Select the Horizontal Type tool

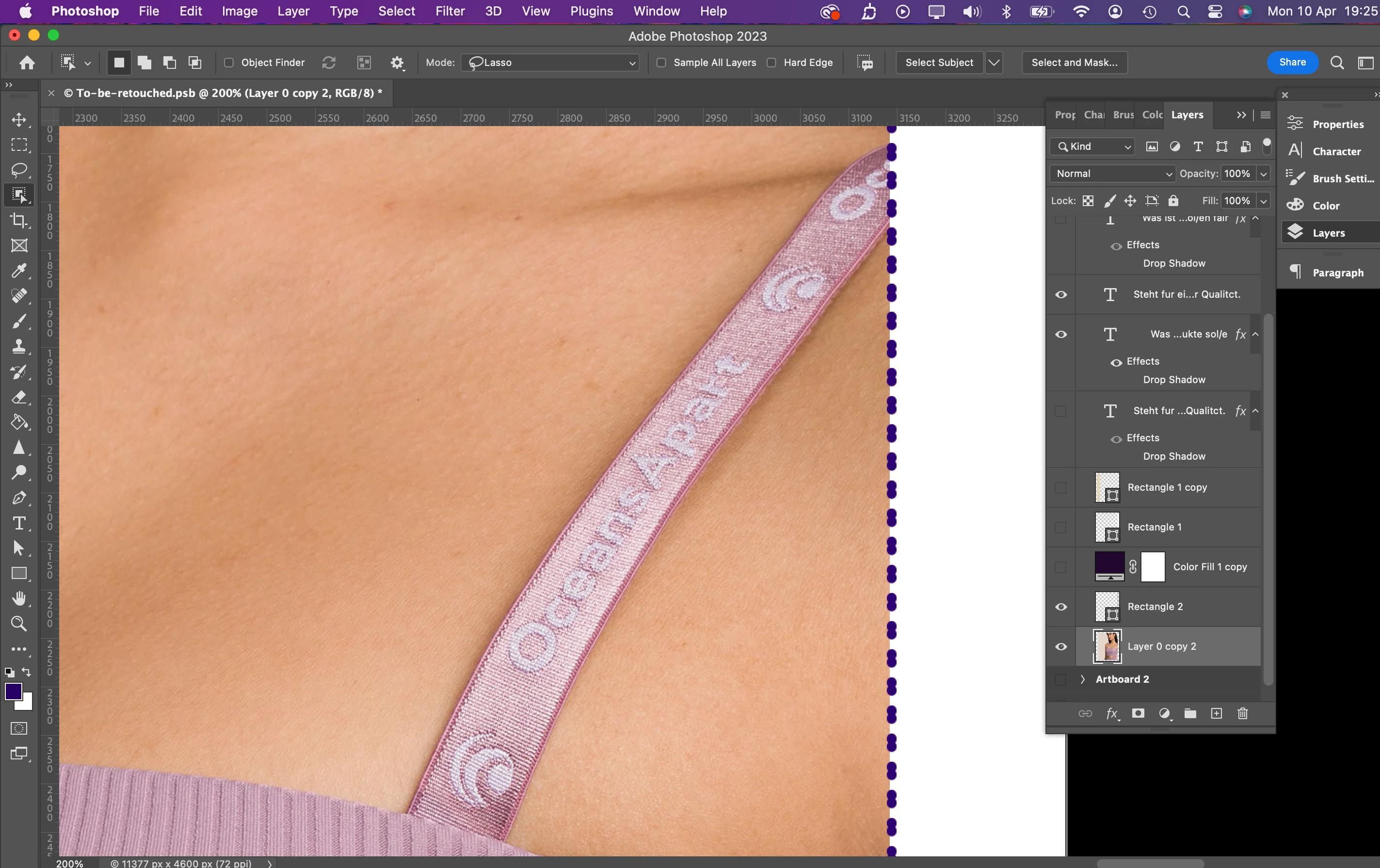point(19,523)
